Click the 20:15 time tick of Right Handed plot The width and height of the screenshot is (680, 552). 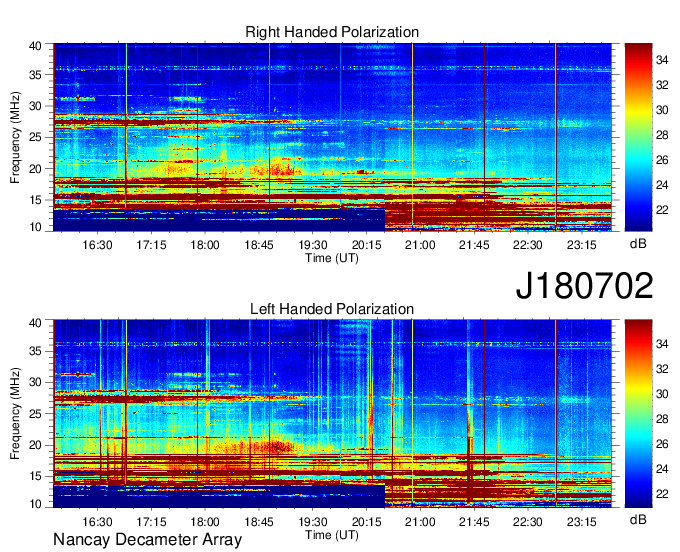coord(366,245)
